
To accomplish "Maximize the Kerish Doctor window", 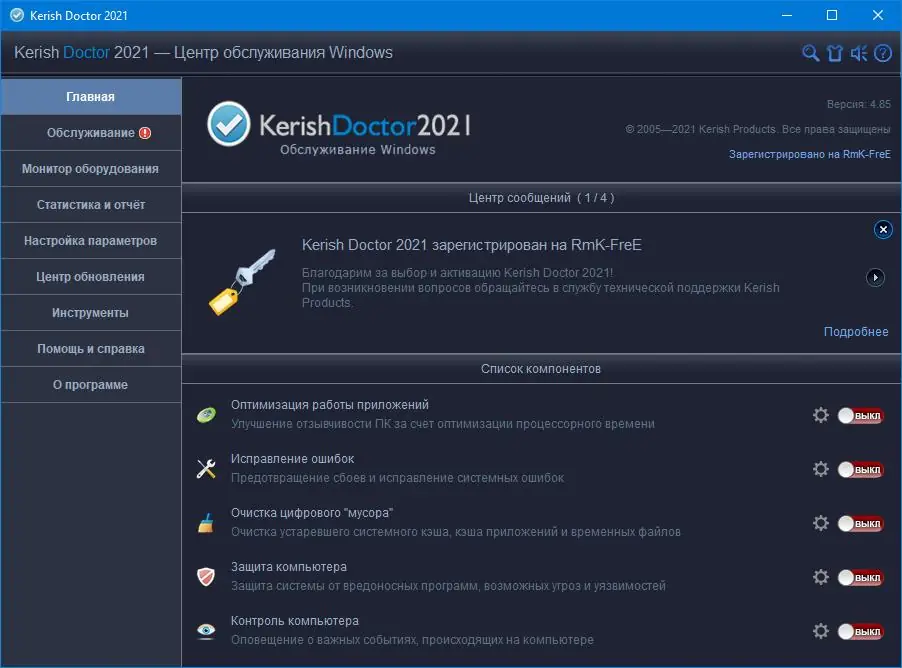I will point(832,16).
